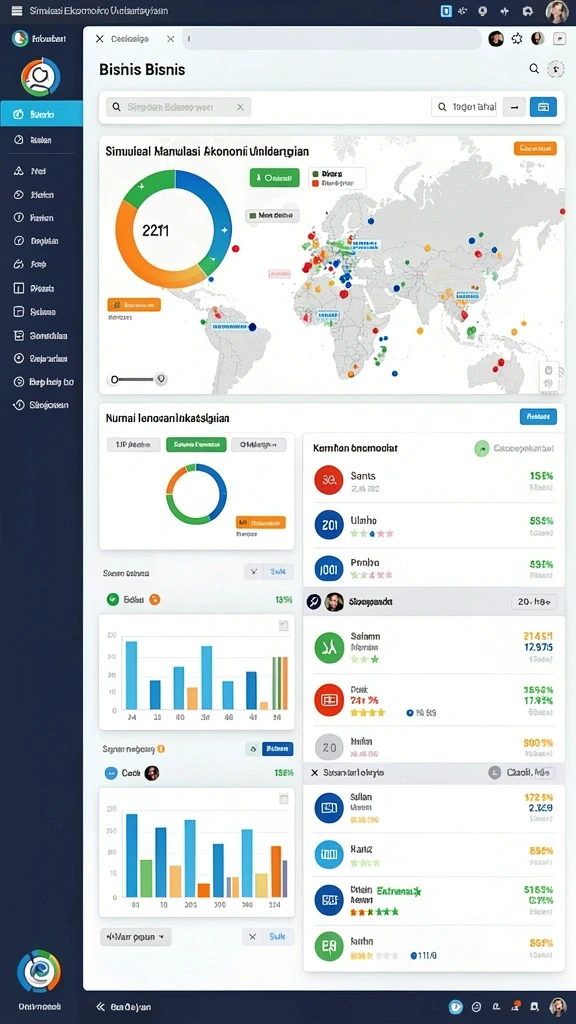The height and width of the screenshot is (1024, 576).
Task: Click the blue card icon button in search bar
Action: tap(543, 106)
